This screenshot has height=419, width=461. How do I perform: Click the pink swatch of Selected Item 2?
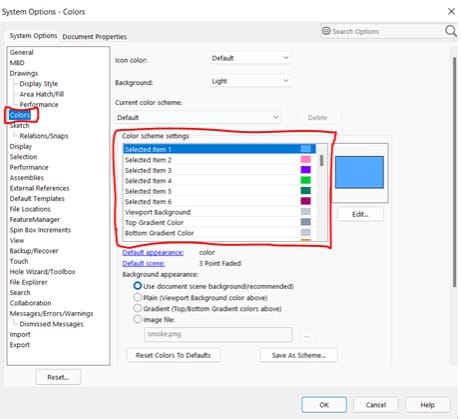point(306,159)
